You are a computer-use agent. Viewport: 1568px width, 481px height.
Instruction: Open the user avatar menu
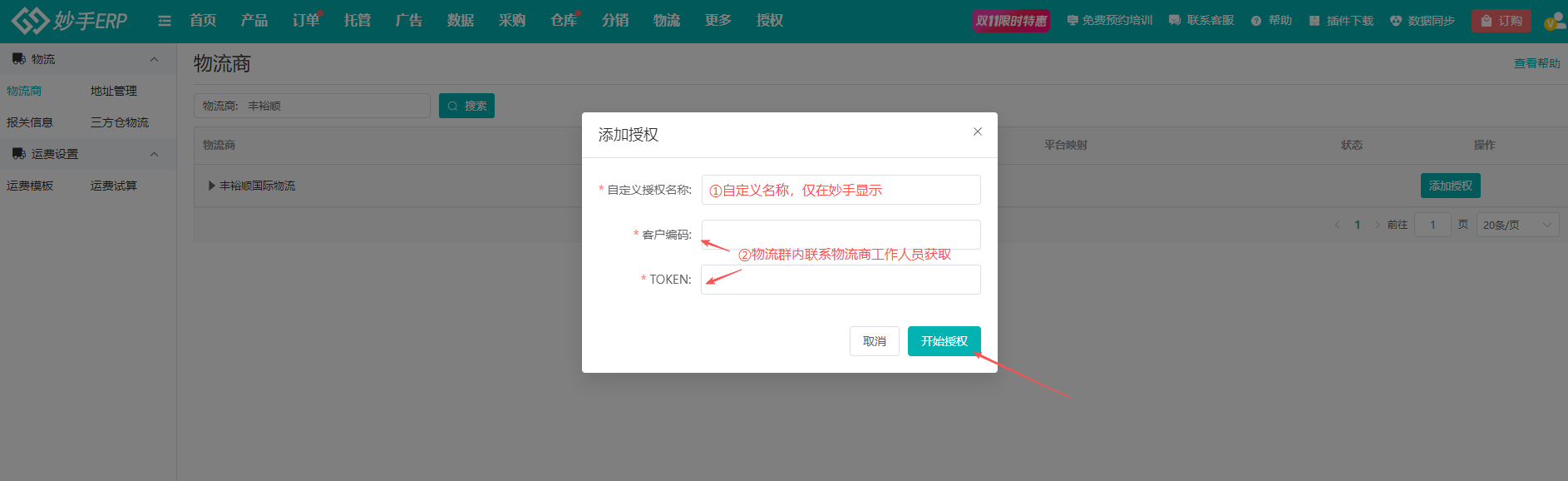[x=1555, y=21]
